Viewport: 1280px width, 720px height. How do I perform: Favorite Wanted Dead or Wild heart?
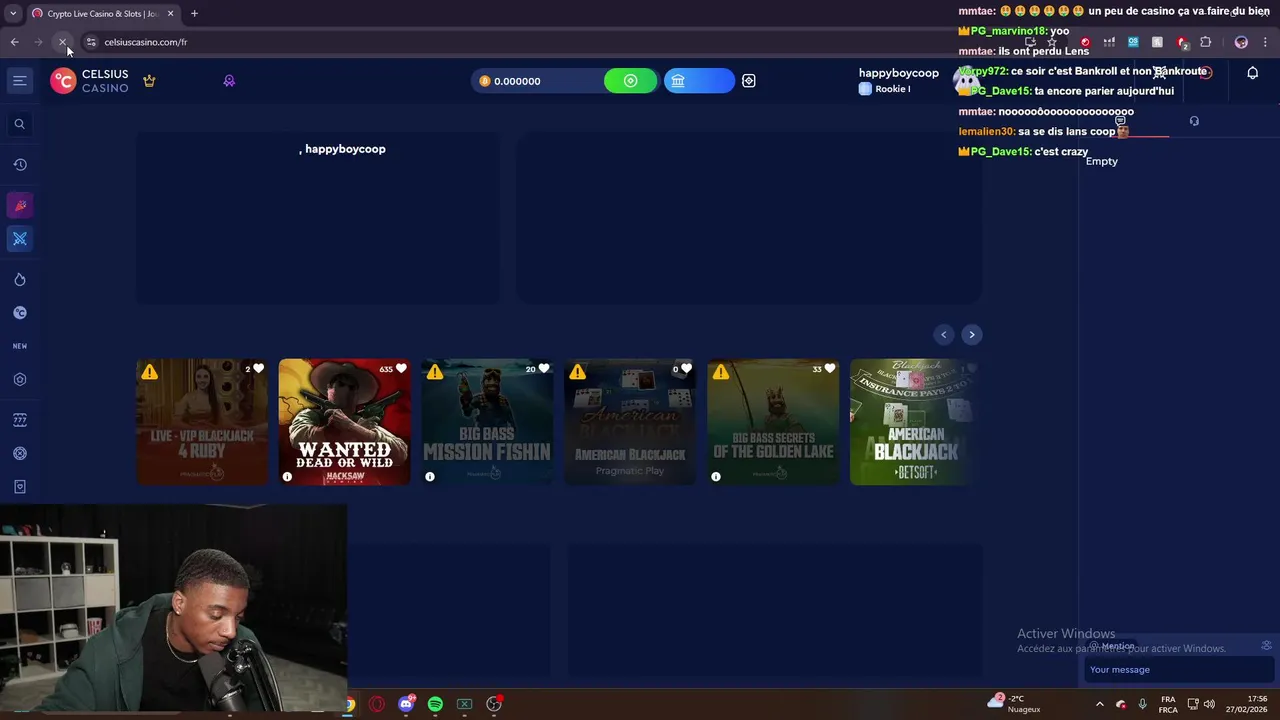pyautogui.click(x=401, y=369)
